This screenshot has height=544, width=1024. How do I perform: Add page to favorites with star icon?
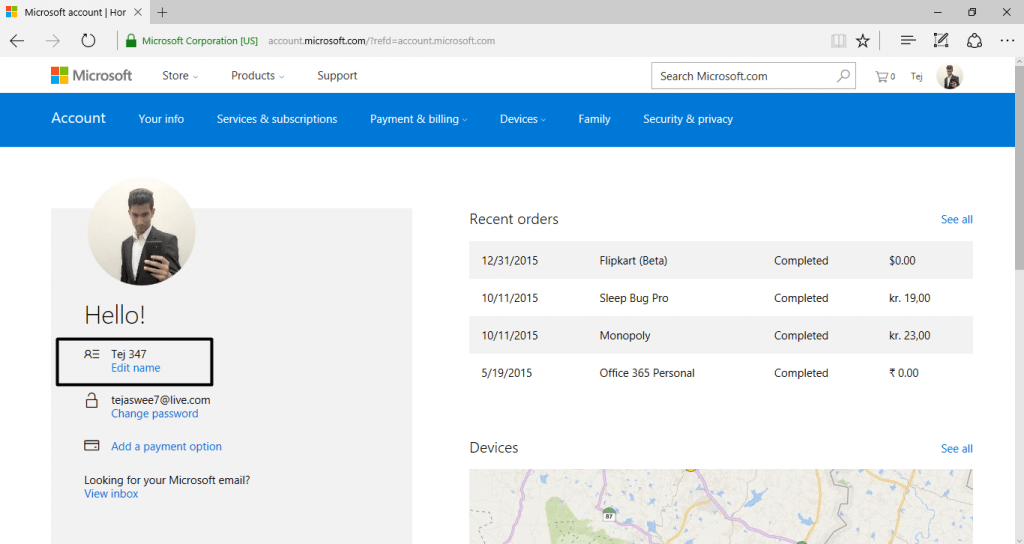click(863, 40)
